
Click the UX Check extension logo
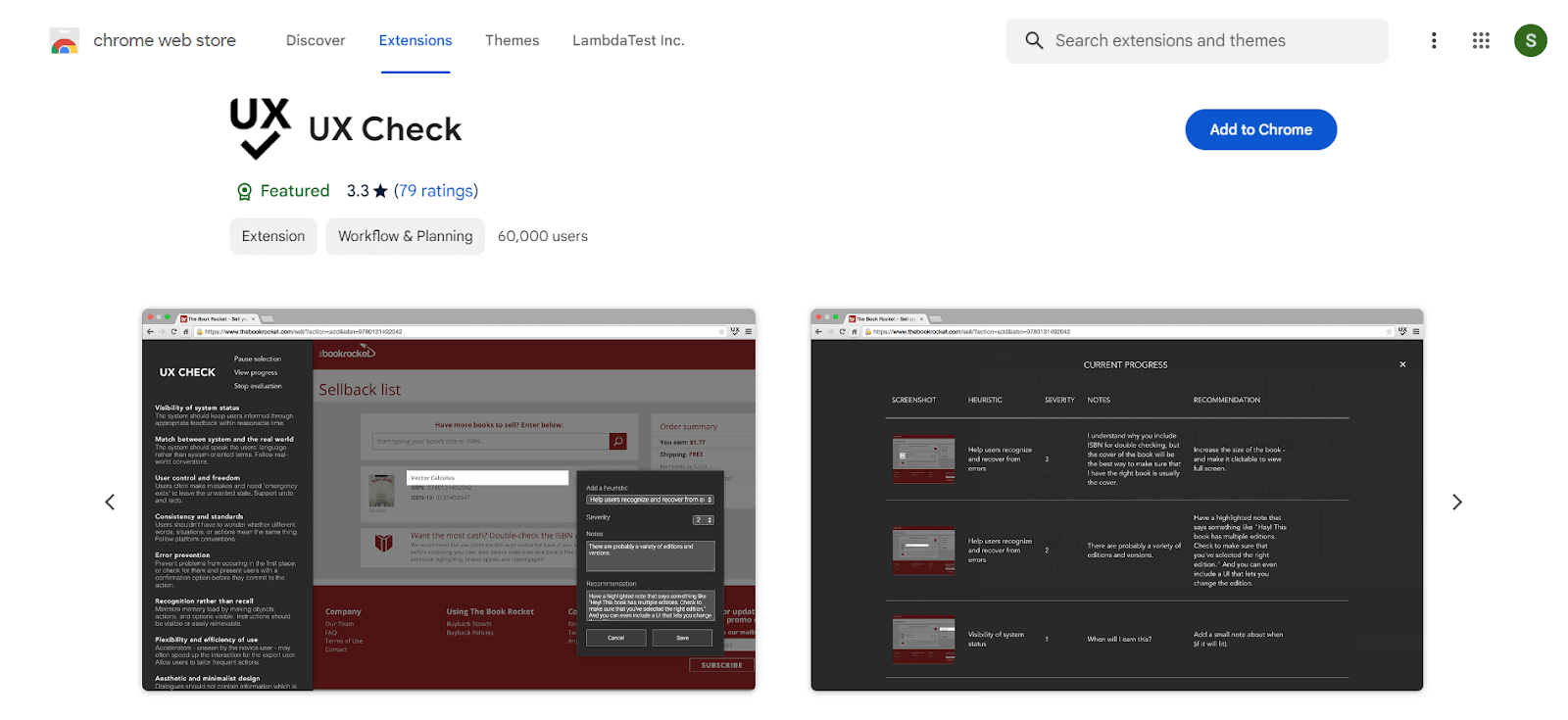tap(260, 128)
